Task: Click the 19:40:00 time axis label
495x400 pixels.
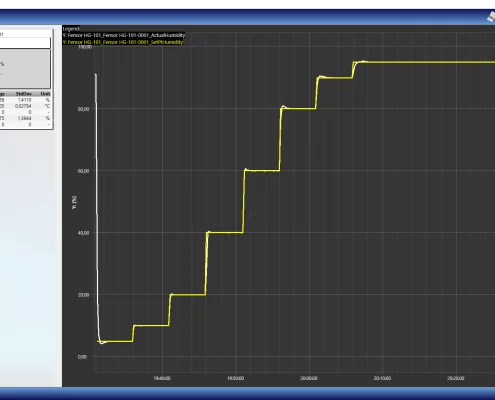Action: pyautogui.click(x=162, y=378)
